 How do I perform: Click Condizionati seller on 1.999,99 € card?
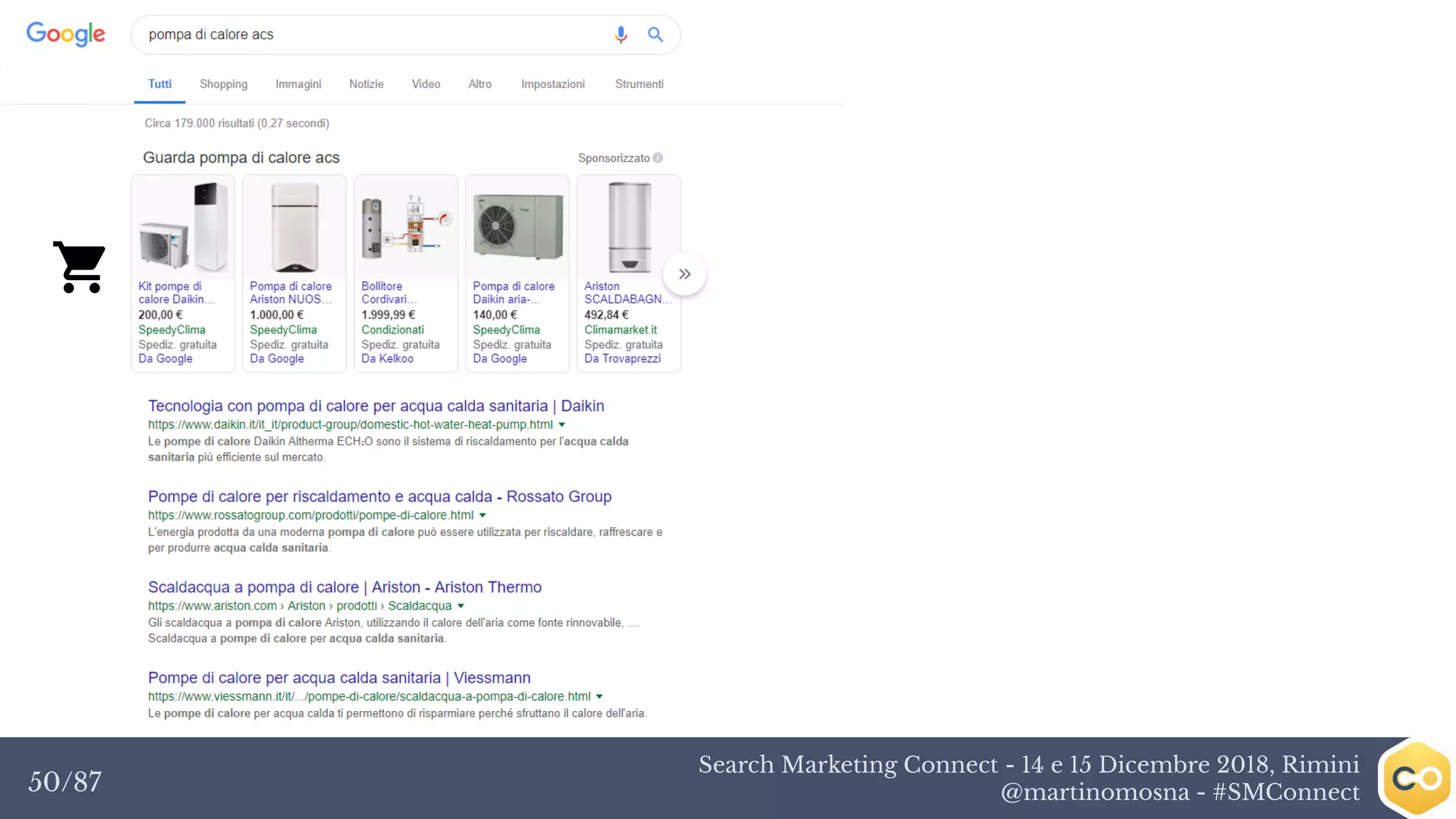[392, 330]
